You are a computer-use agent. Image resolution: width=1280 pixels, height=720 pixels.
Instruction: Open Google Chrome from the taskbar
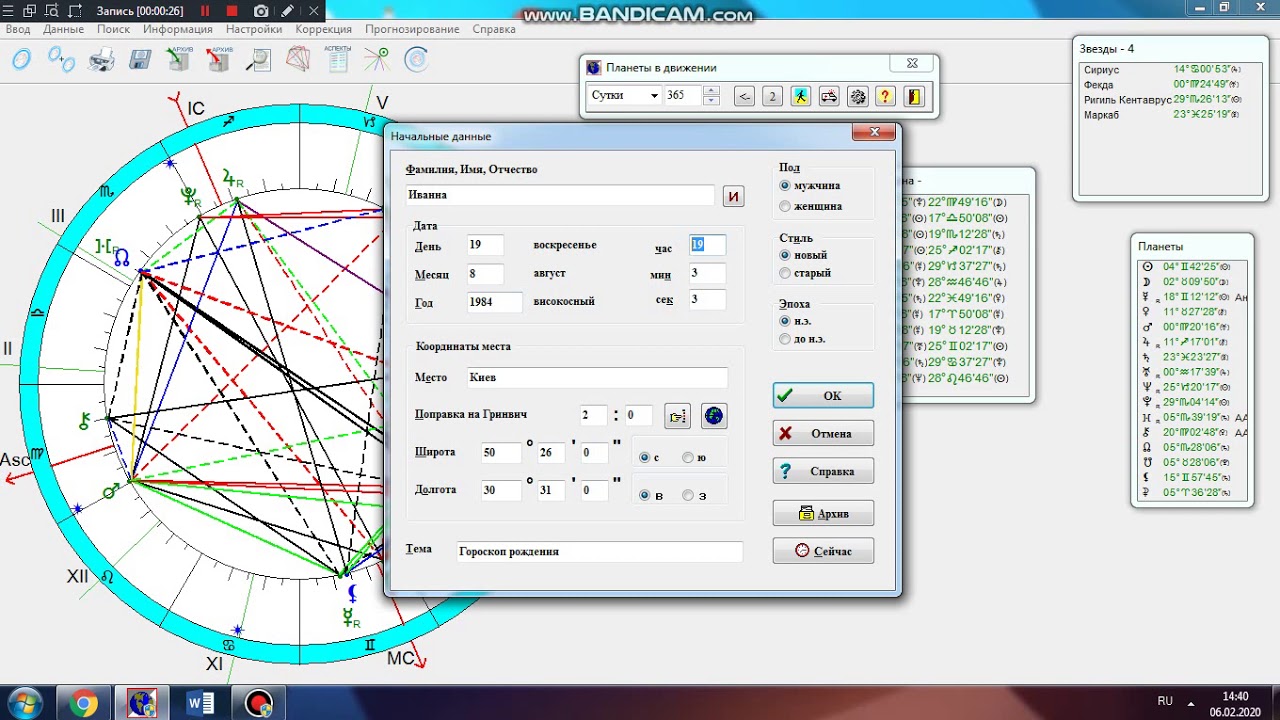click(x=83, y=703)
